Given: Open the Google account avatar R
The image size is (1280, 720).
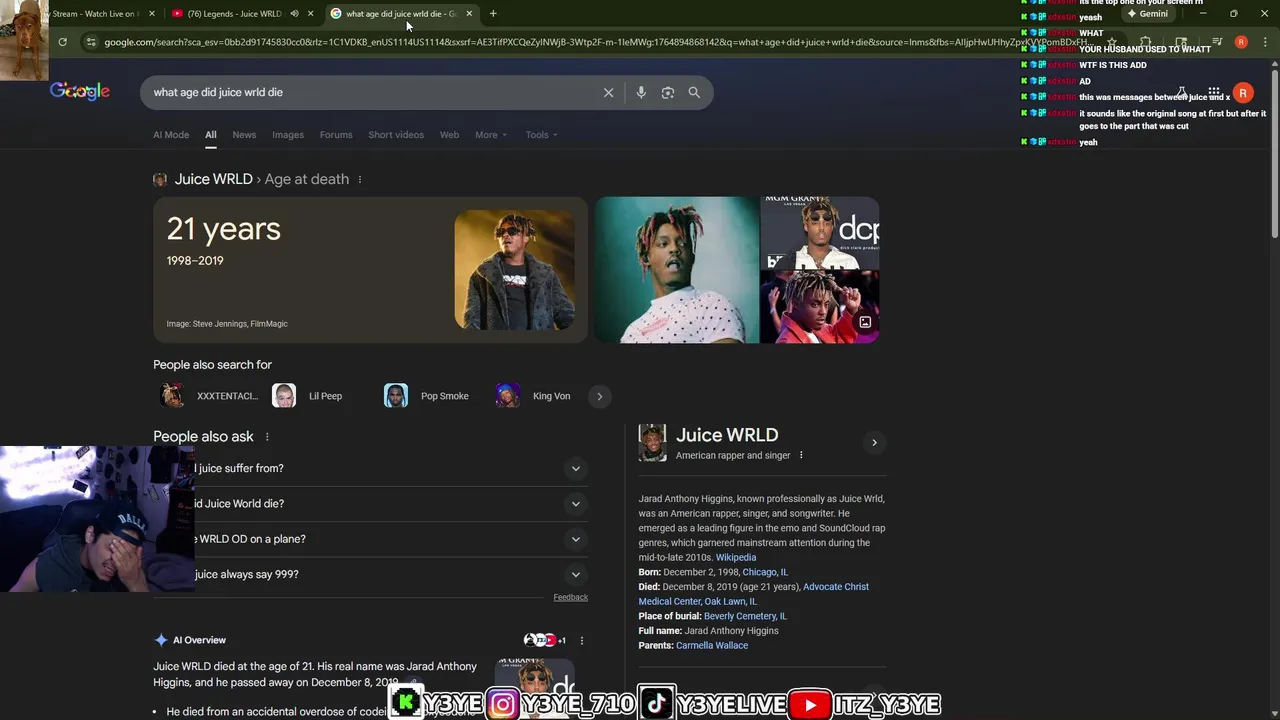Looking at the screenshot, I should pyautogui.click(x=1243, y=92).
